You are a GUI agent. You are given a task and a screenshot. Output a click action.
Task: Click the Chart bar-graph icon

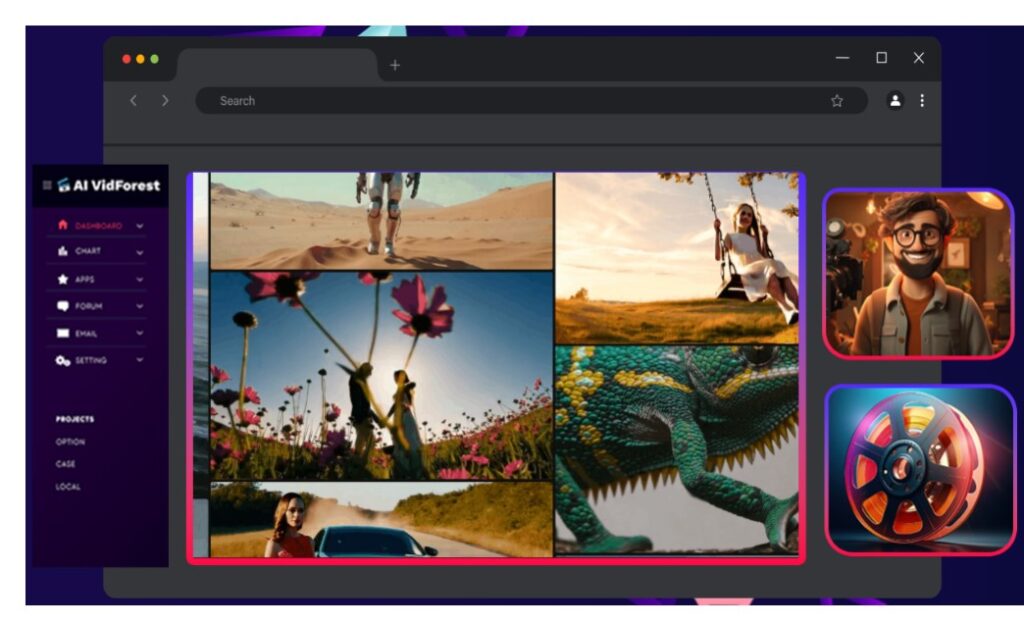point(63,251)
